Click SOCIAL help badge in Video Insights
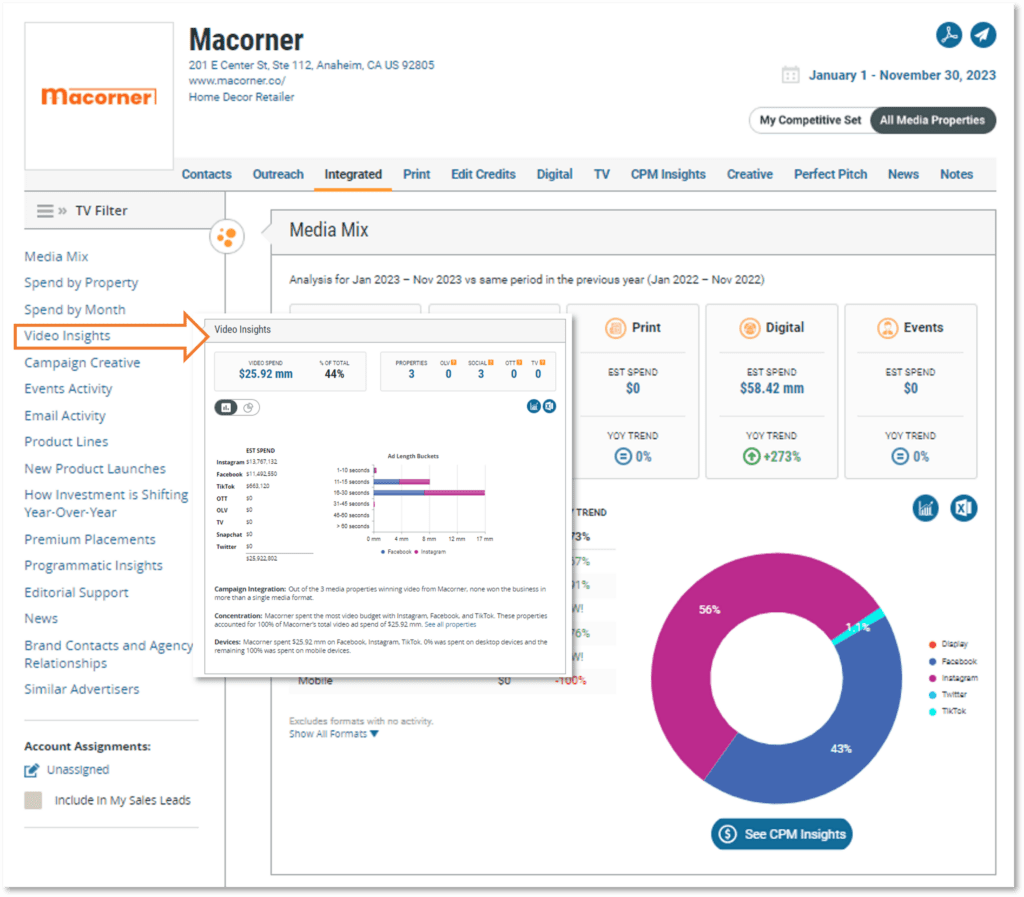Screen dimensions: 1024x897 click(490, 362)
